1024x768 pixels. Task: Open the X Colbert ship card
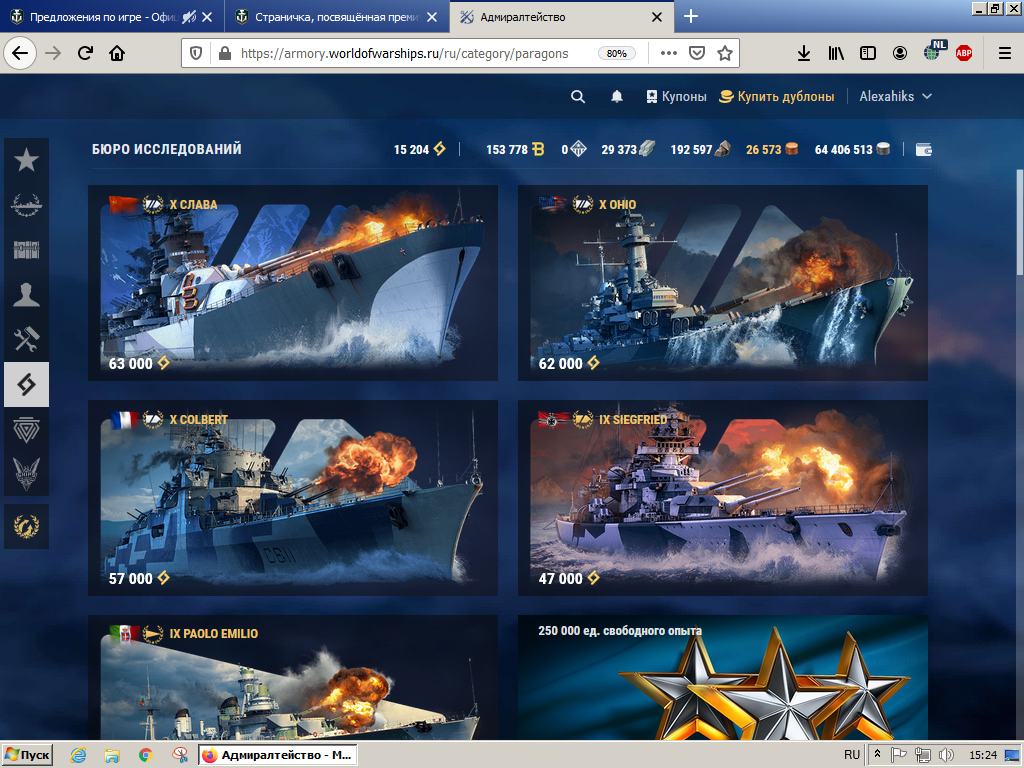(293, 498)
